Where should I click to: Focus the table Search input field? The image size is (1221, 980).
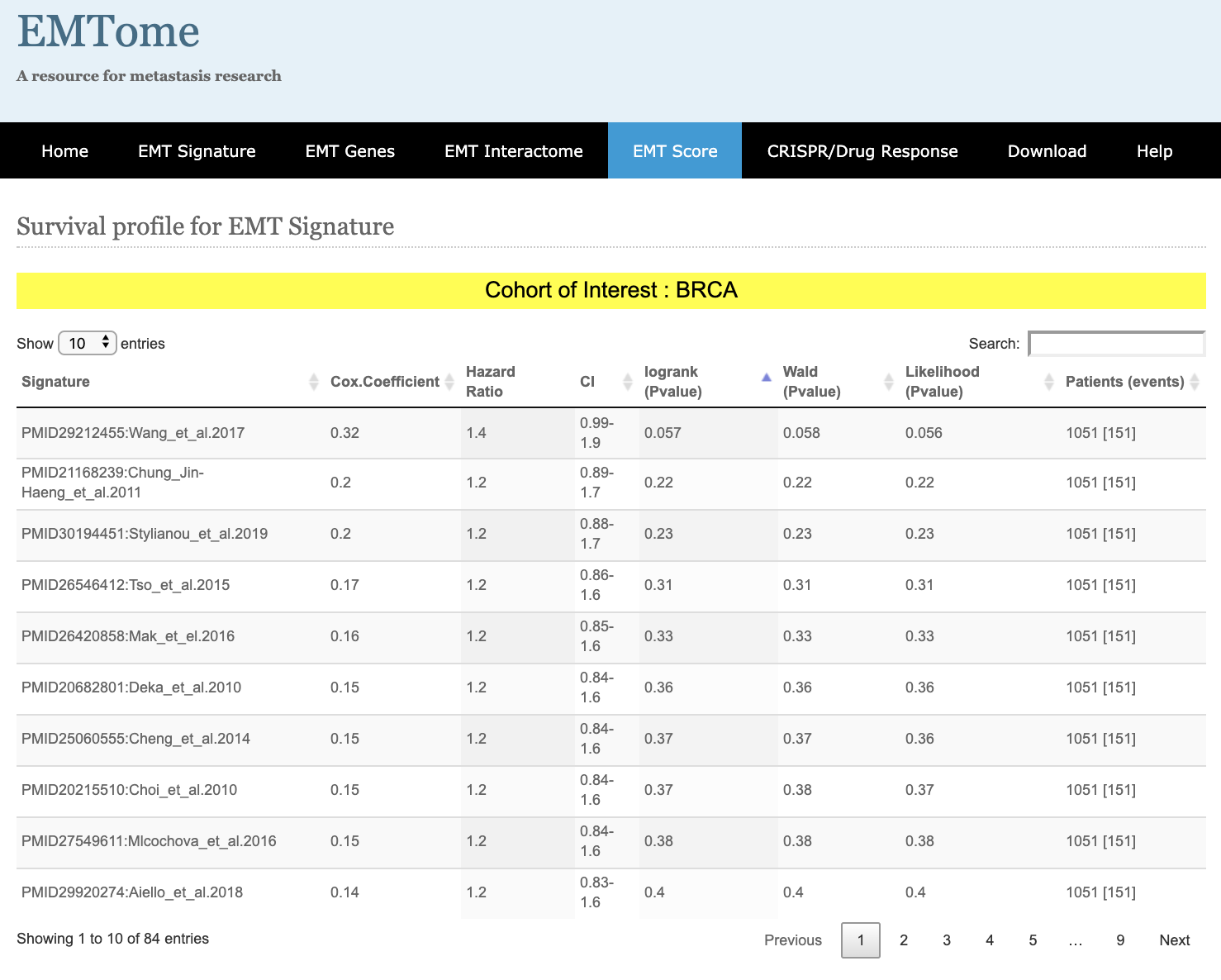(1117, 344)
